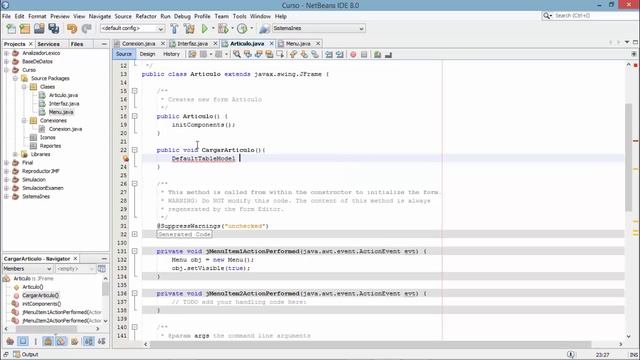Click the Debug Project icon
The image size is (640, 360).
tap(223, 28)
